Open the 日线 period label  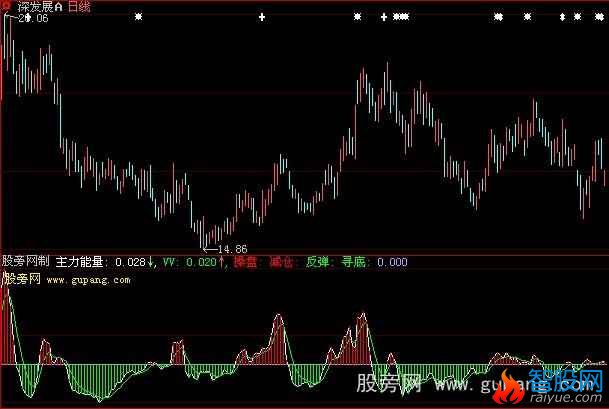tap(79, 7)
